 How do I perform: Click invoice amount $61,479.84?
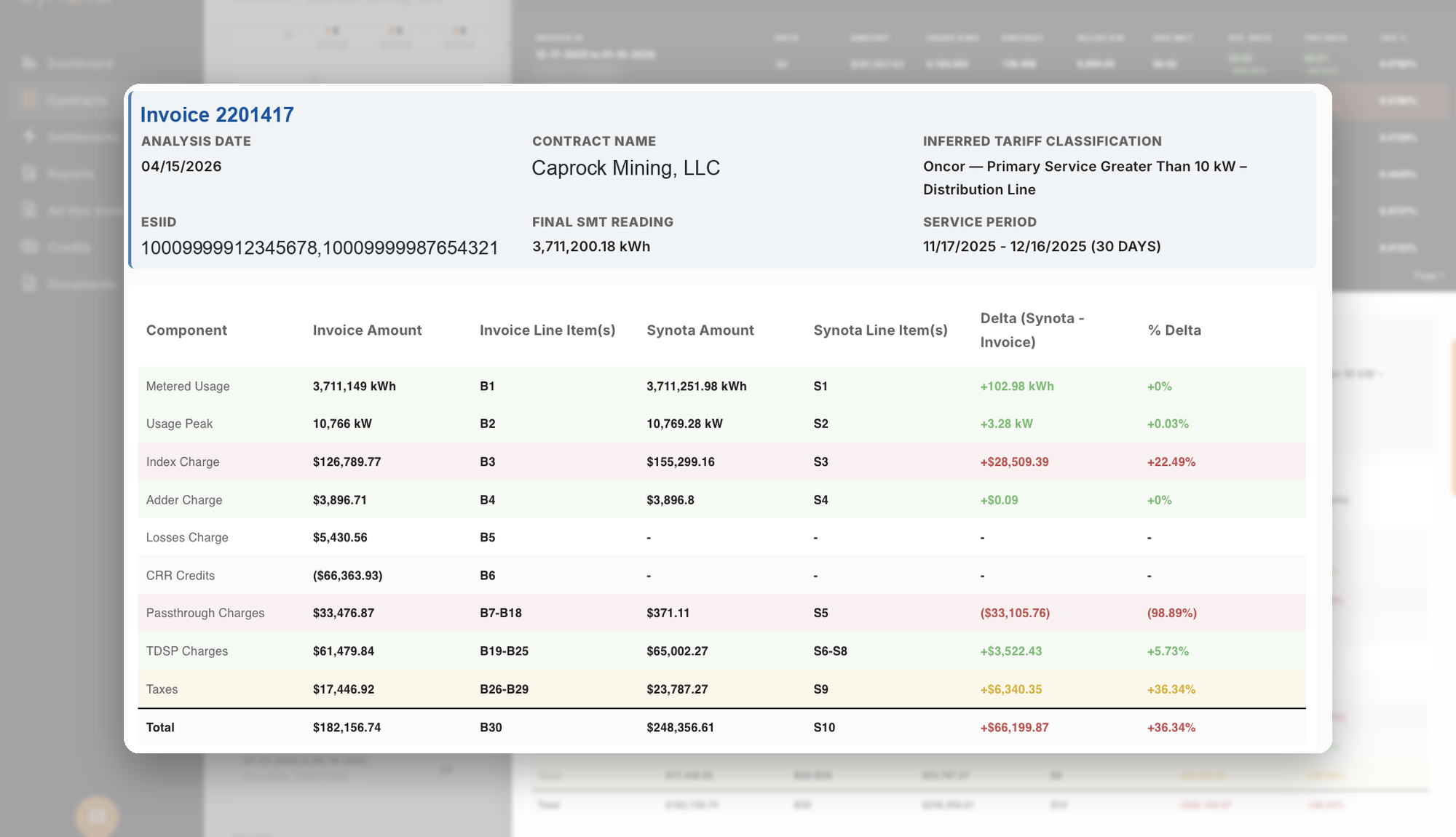[x=344, y=651]
